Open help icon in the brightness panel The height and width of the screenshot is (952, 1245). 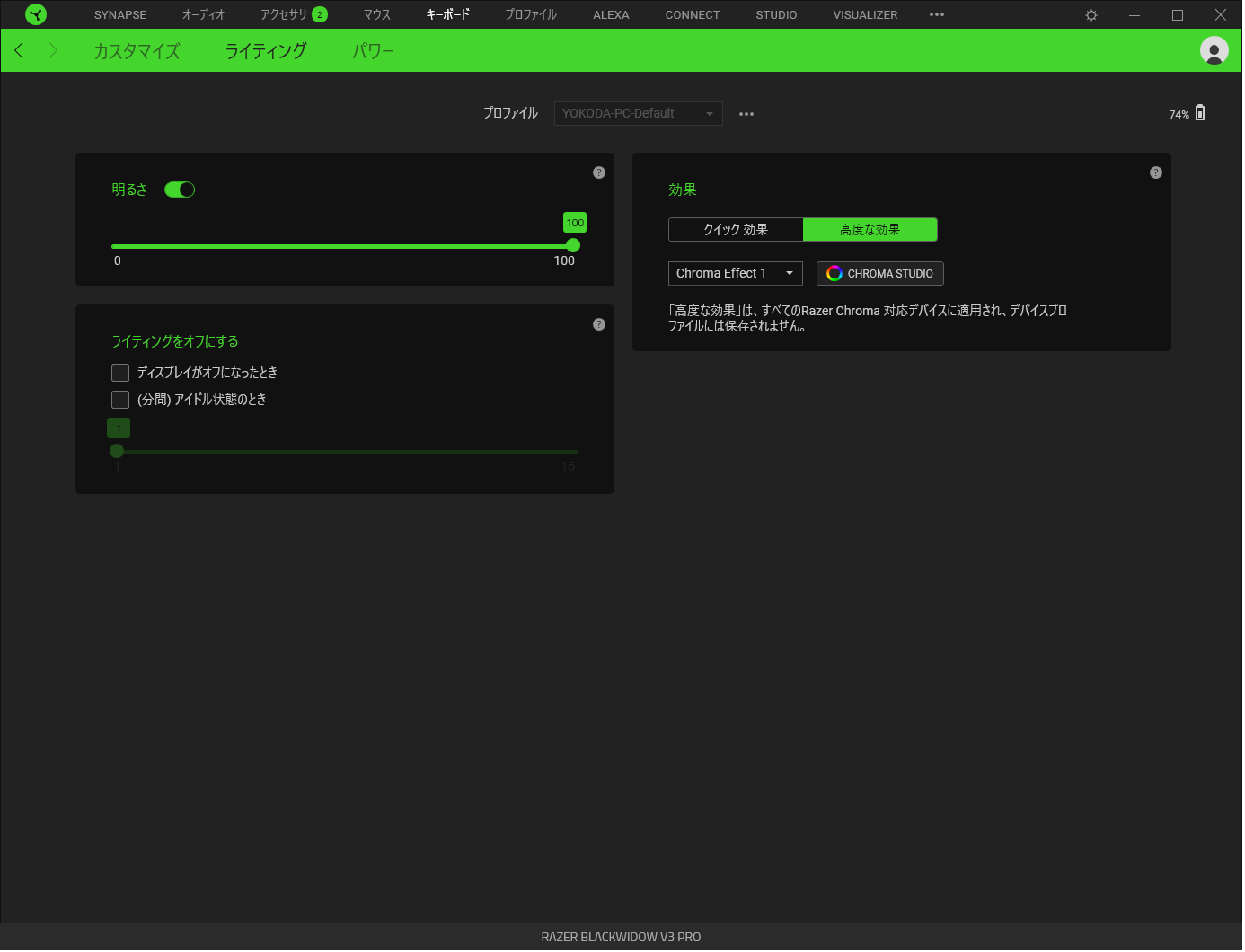pos(599,172)
